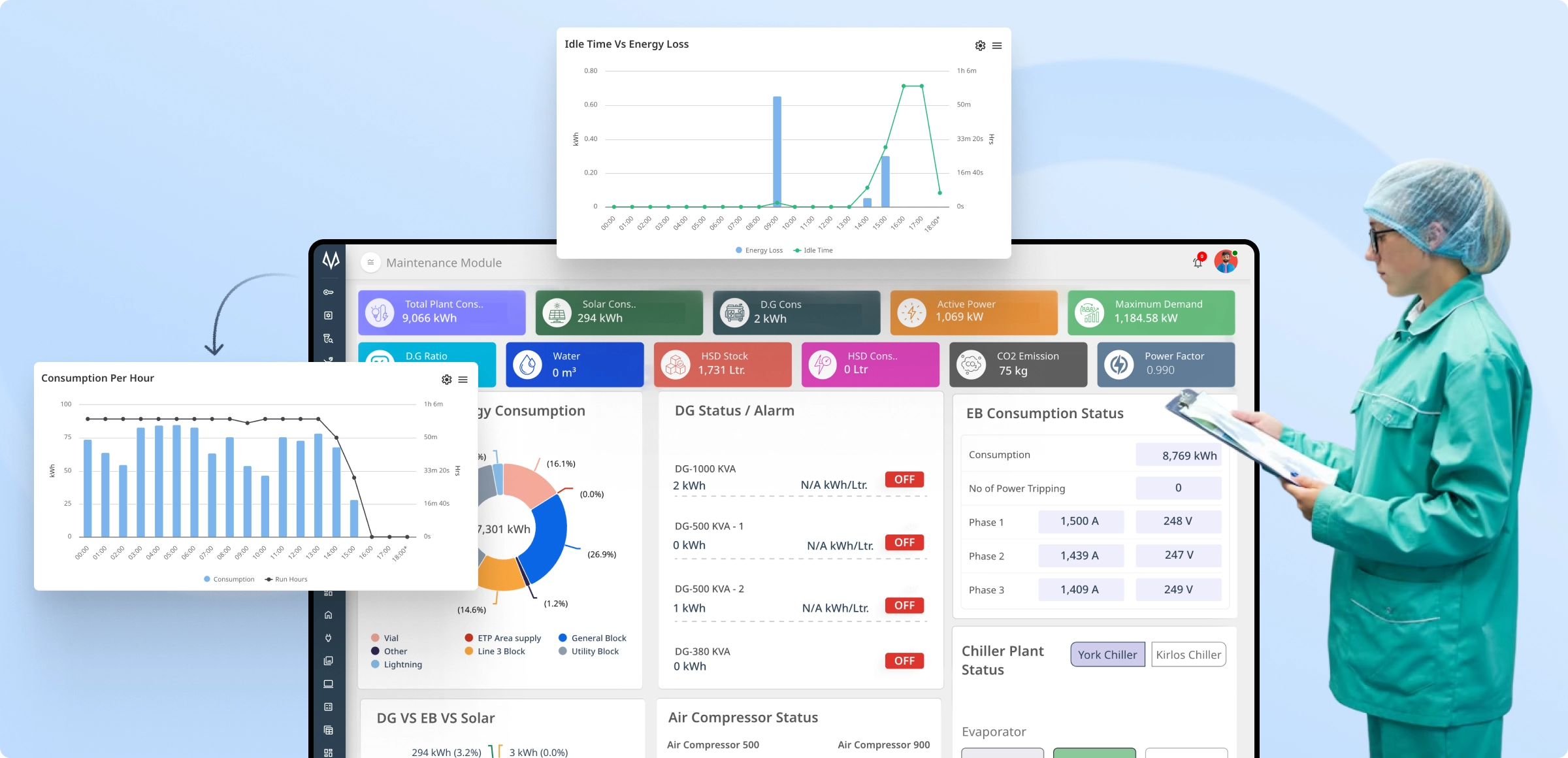Open the home icon in the sidebar

329,615
